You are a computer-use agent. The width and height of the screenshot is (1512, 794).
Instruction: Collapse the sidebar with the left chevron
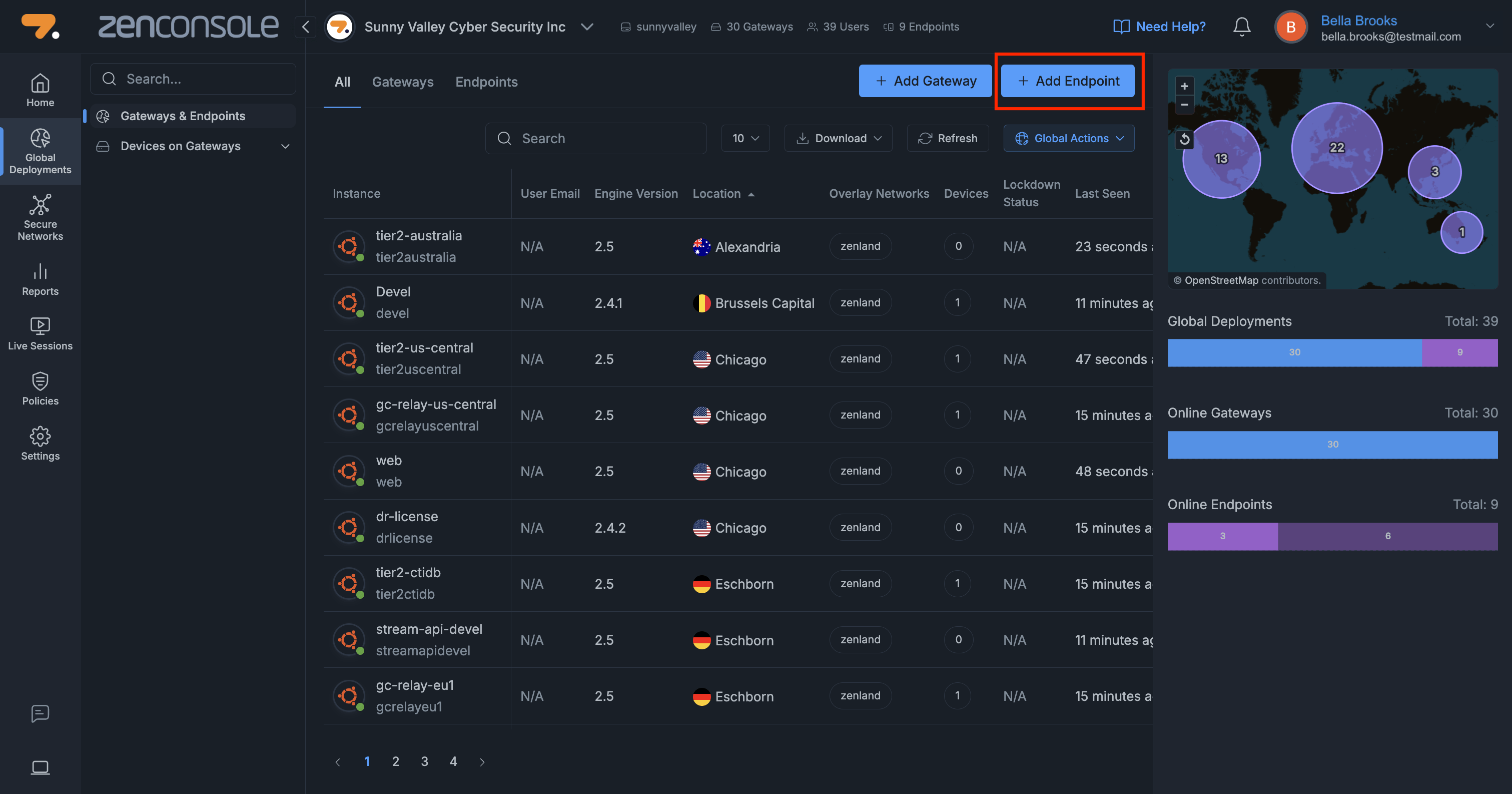click(x=305, y=27)
